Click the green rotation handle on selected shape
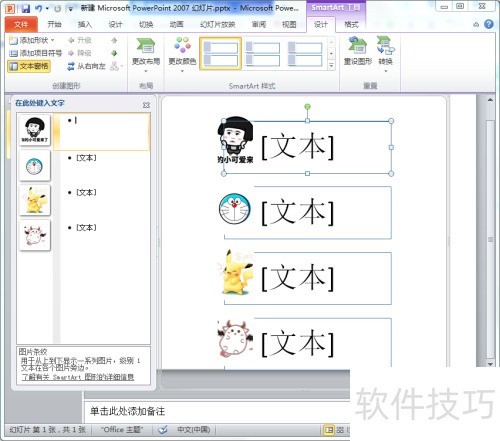The image size is (500, 441). (x=307, y=107)
